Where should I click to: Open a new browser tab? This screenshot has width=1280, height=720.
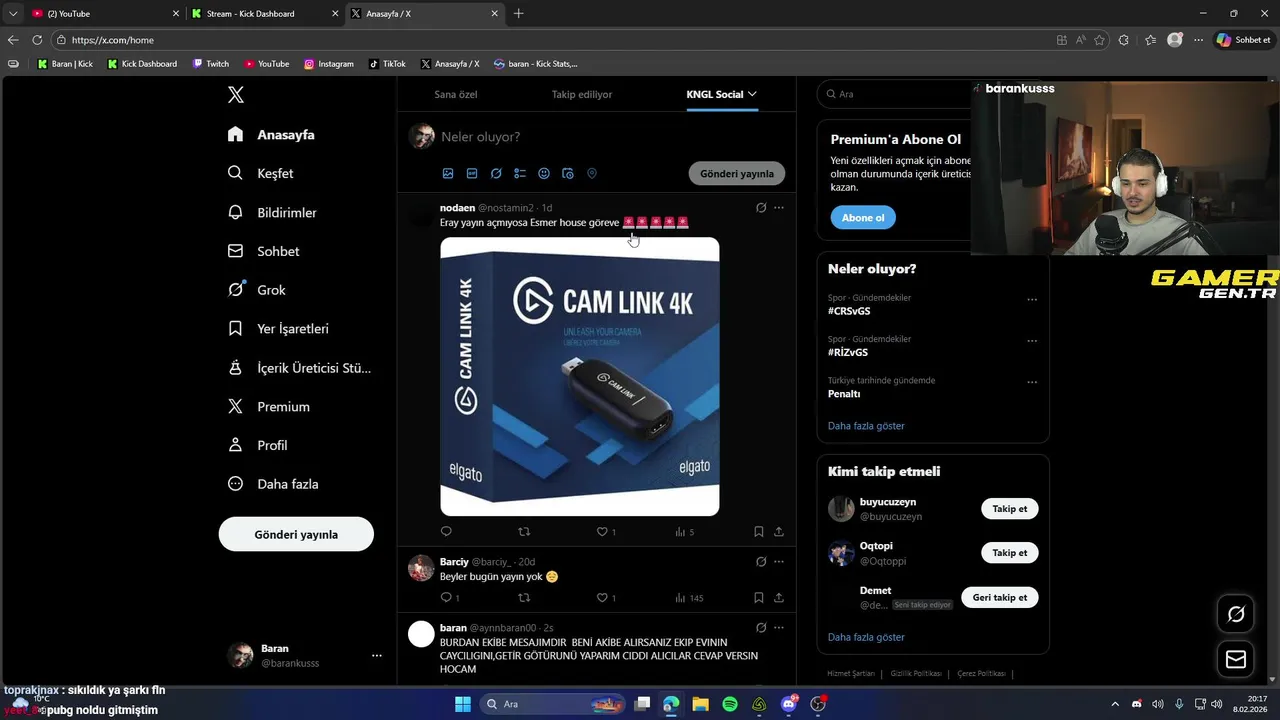[518, 14]
